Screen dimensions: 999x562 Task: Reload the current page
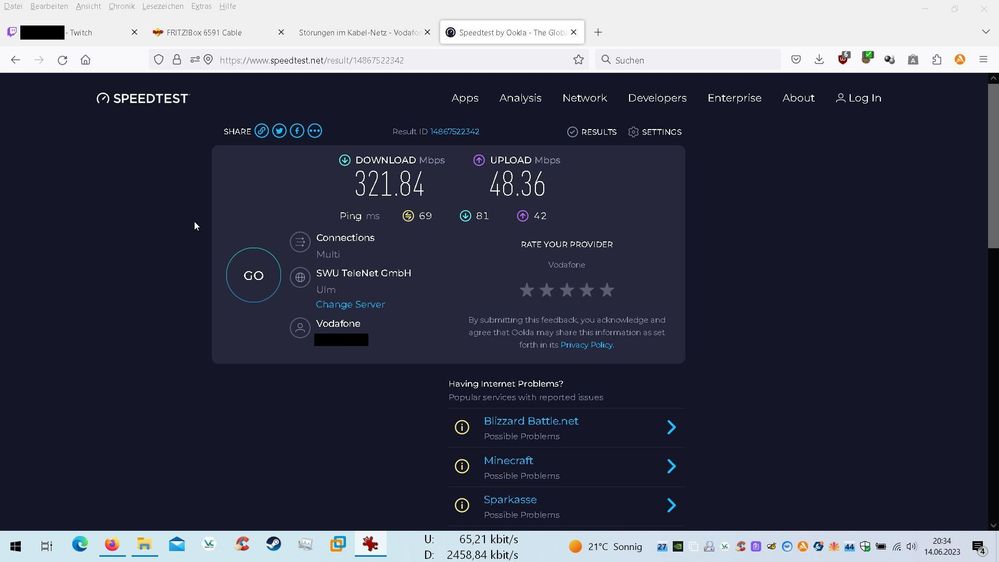(x=62, y=60)
